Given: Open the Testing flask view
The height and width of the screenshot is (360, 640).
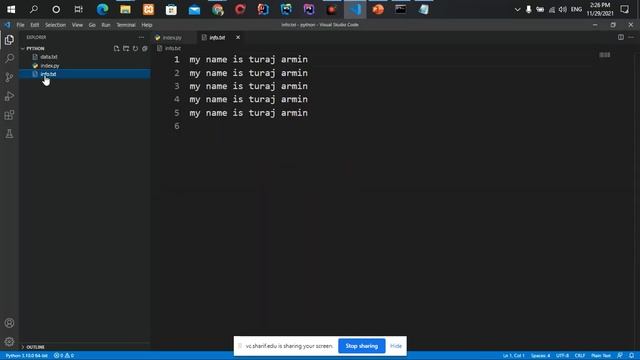Looking at the screenshot, I should [9, 134].
